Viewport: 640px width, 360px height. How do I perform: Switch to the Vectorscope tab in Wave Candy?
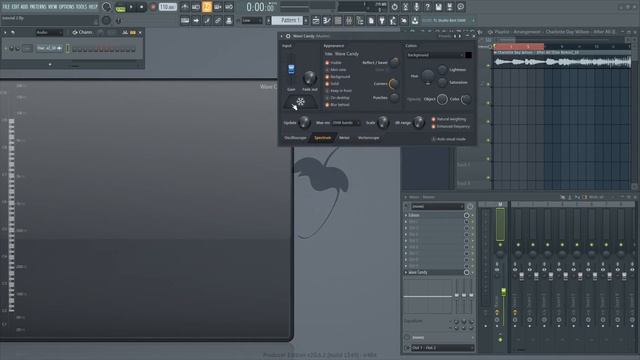(369, 138)
